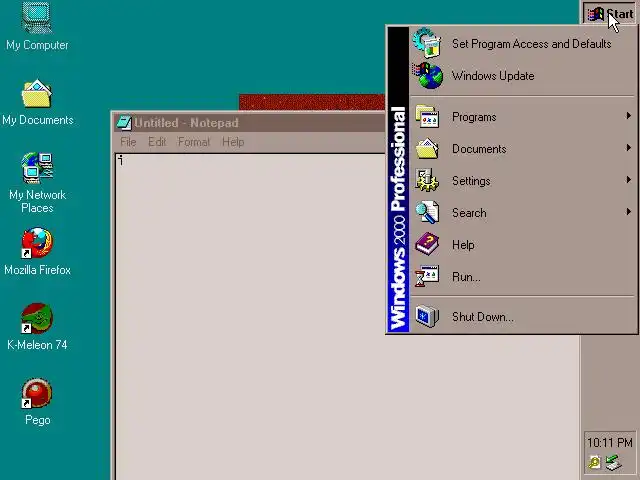Choose Set Program Access and Defaults entry
Image resolution: width=640 pixels, height=480 pixels.
pyautogui.click(x=523, y=43)
